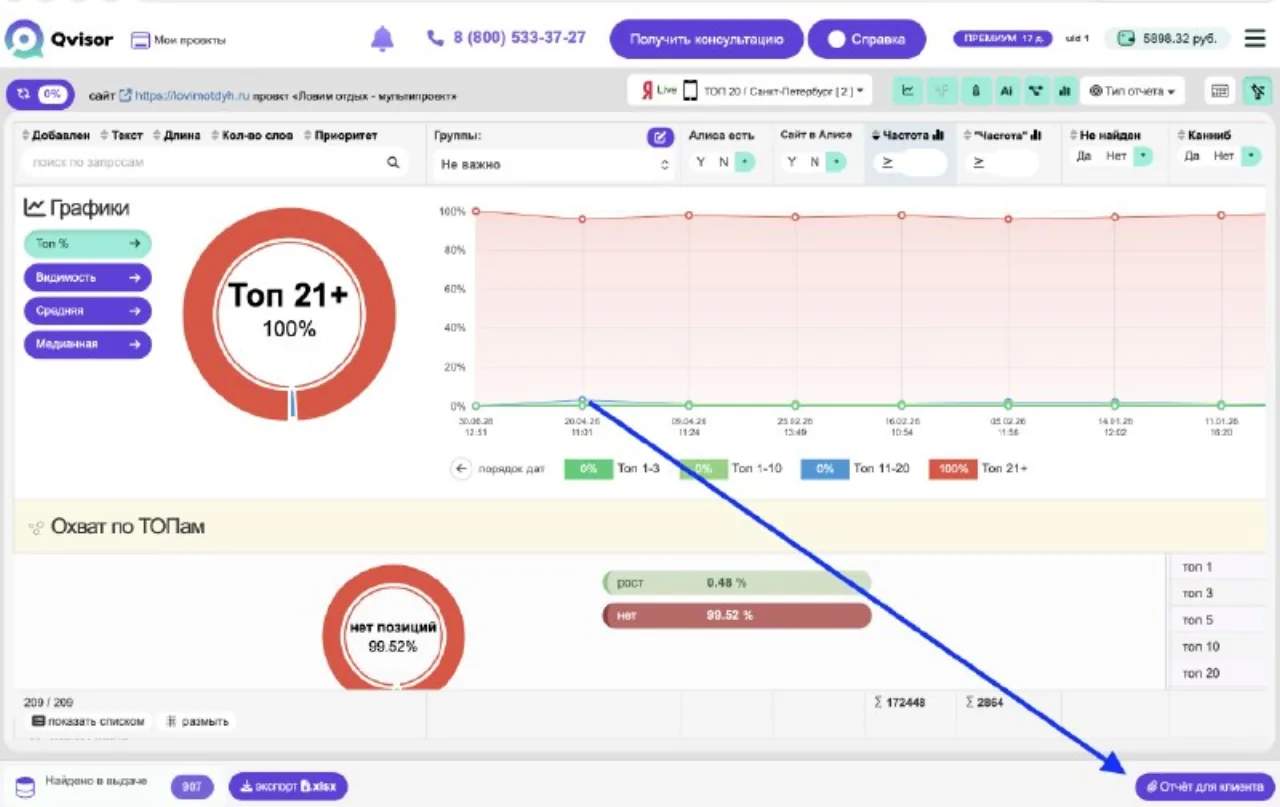Select Y under Алиса есть
The height and width of the screenshot is (807, 1280).
click(x=700, y=161)
